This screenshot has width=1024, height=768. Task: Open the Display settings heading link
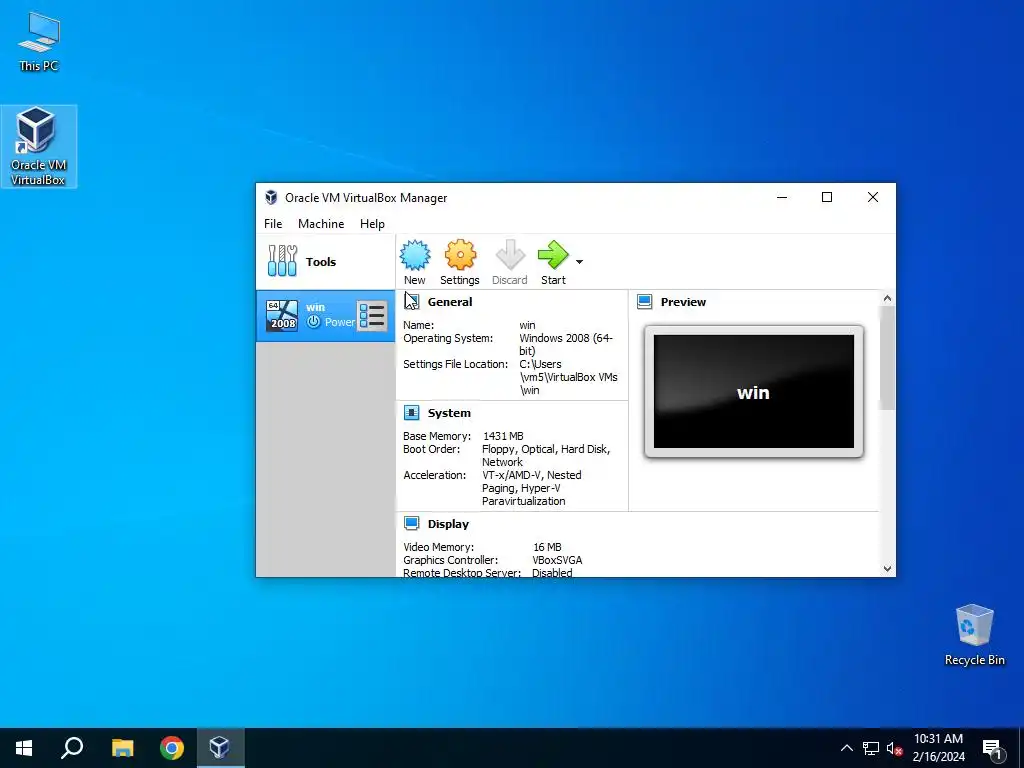pyautogui.click(x=448, y=524)
